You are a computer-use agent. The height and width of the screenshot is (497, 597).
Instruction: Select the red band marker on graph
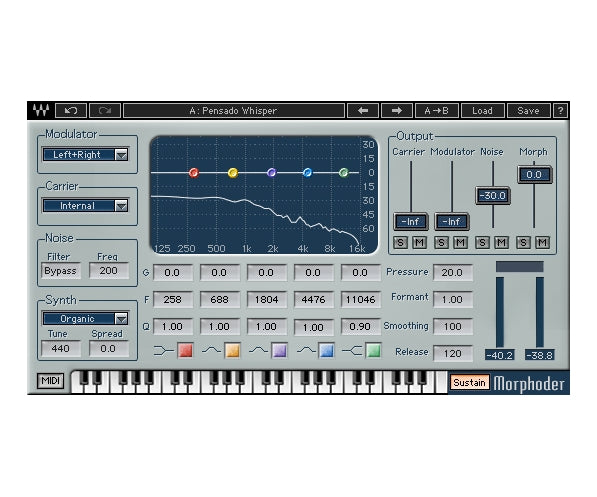click(x=194, y=173)
